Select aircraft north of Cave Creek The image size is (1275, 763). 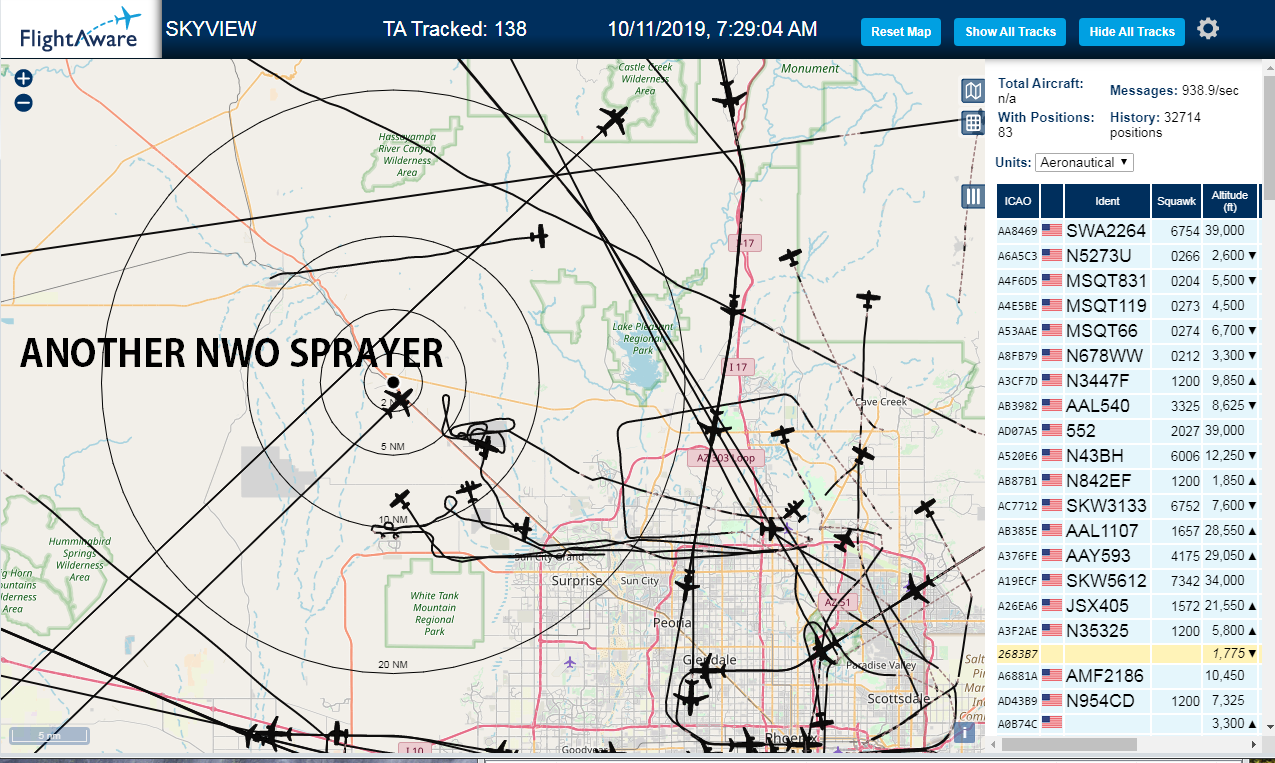(x=869, y=299)
